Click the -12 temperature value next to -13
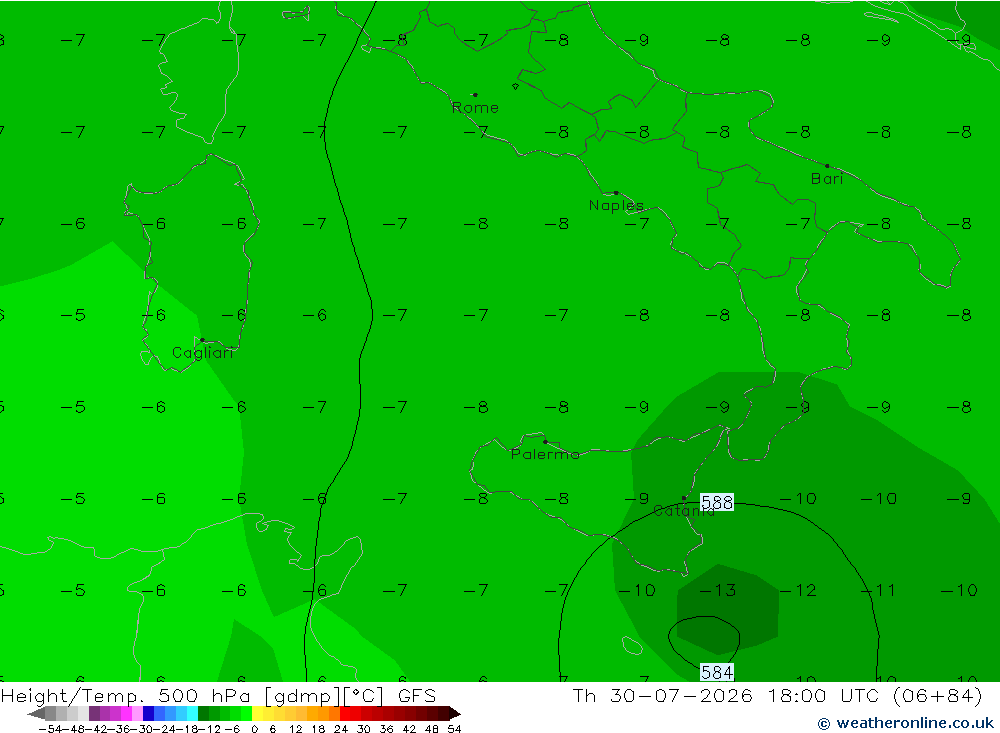Screen dimensions: 1000x733 pos(798,590)
